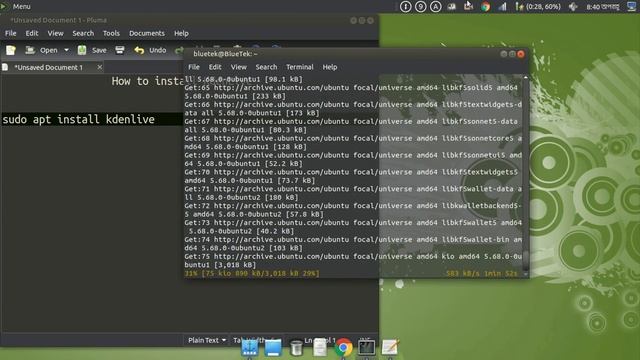Click the 'sudo apt install kdenlive' line
The width and height of the screenshot is (640, 360).
point(78,119)
